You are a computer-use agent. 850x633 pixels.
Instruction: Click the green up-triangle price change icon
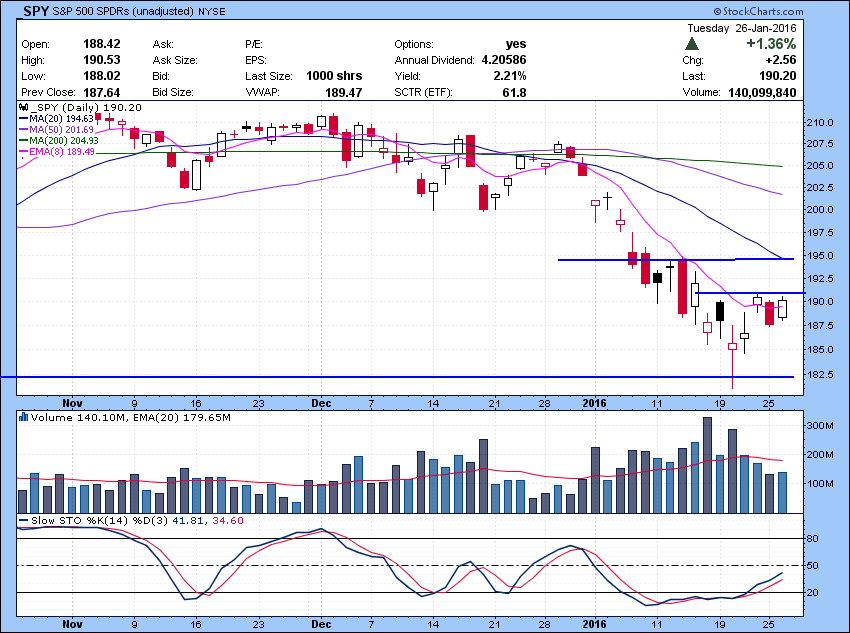coord(692,44)
